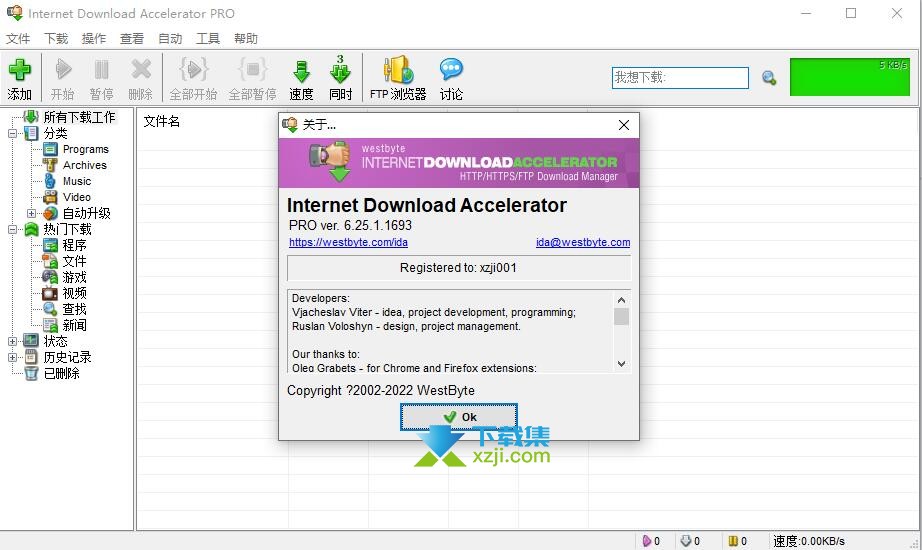Select the Video category icon
This screenshot has height=550, width=922.
51,197
